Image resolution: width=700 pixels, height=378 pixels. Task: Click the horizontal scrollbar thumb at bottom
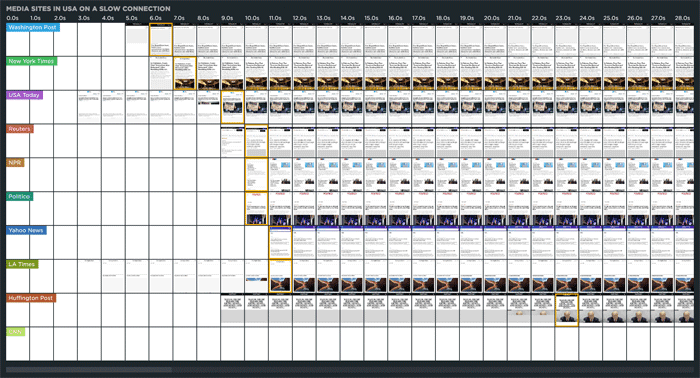click(89, 370)
